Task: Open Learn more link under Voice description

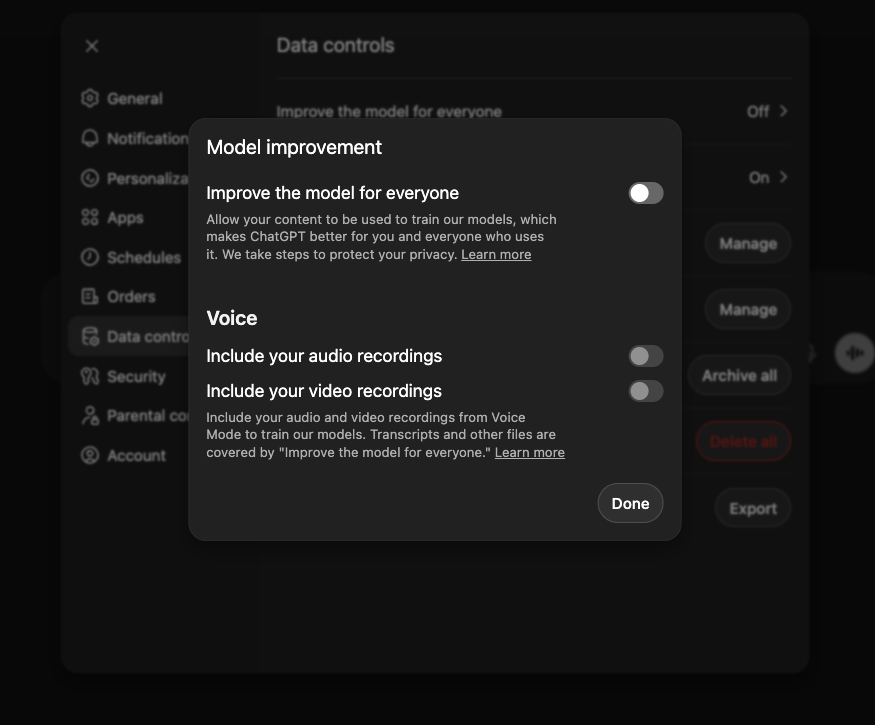Action: click(530, 453)
